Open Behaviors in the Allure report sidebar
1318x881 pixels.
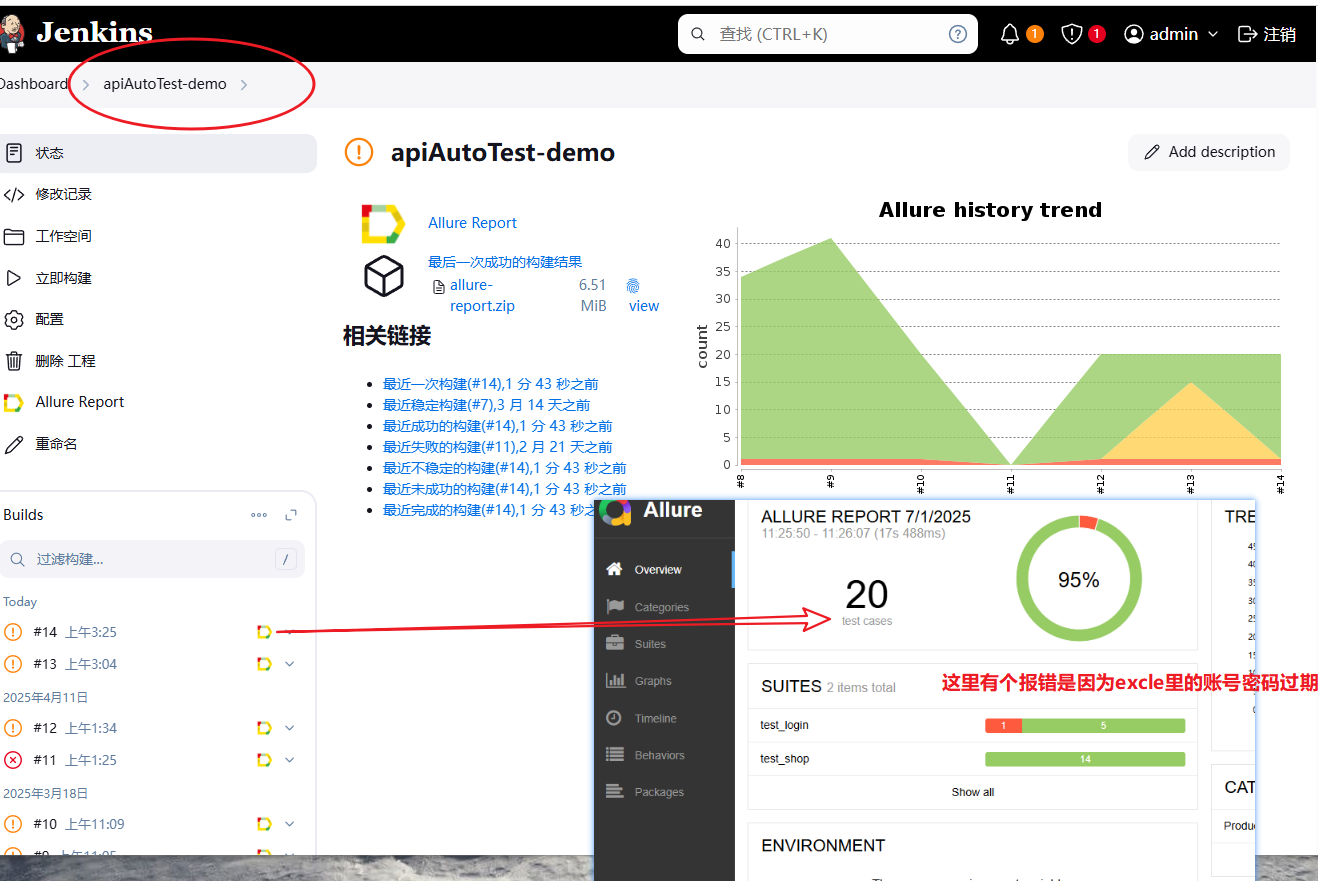(x=664, y=755)
